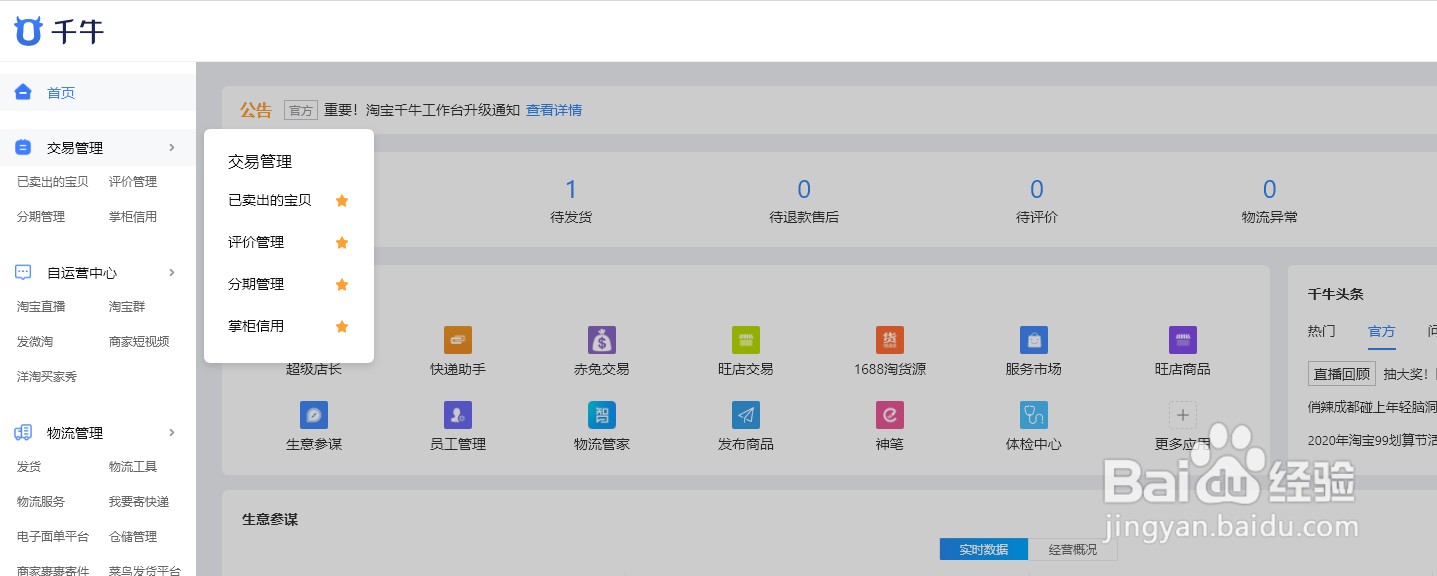Open 商家短视频 in the sidebar
Viewport: 1437px width, 576px height.
pos(139,342)
